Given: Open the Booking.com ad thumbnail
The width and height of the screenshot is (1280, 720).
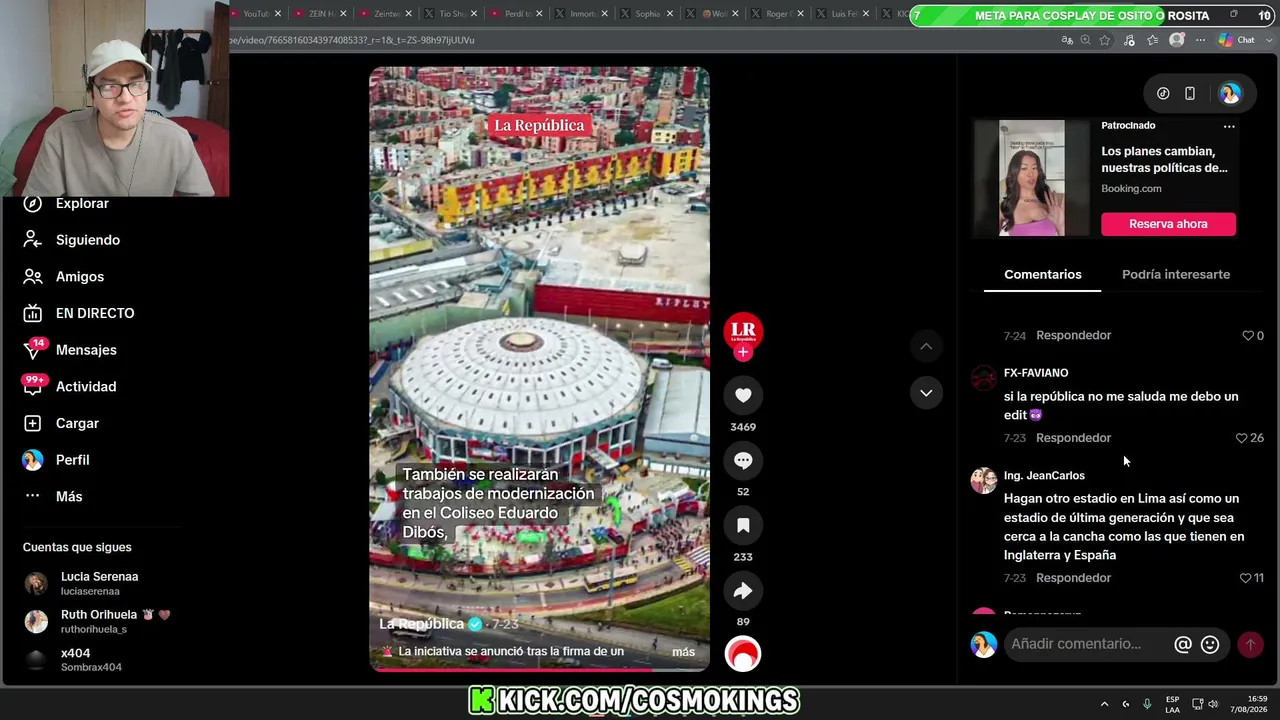Looking at the screenshot, I should 1032,178.
